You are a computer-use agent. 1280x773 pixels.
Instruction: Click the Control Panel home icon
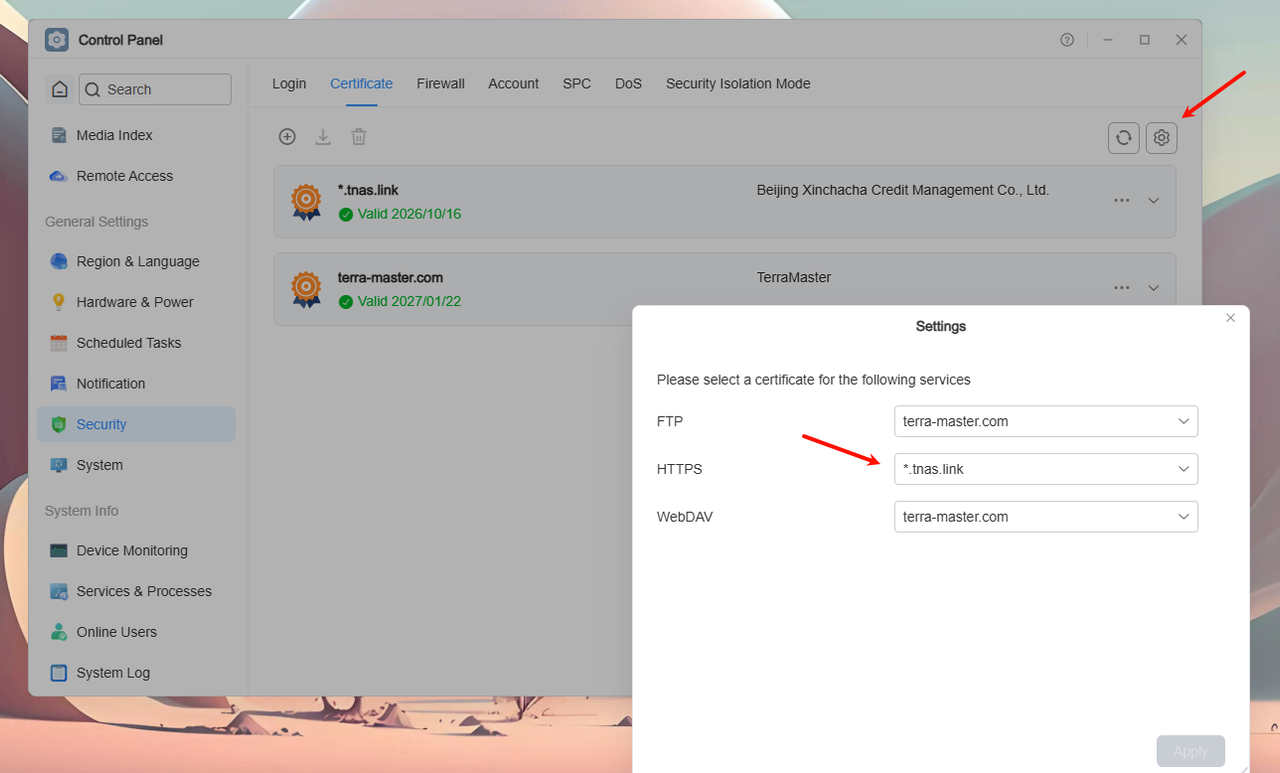[x=60, y=89]
